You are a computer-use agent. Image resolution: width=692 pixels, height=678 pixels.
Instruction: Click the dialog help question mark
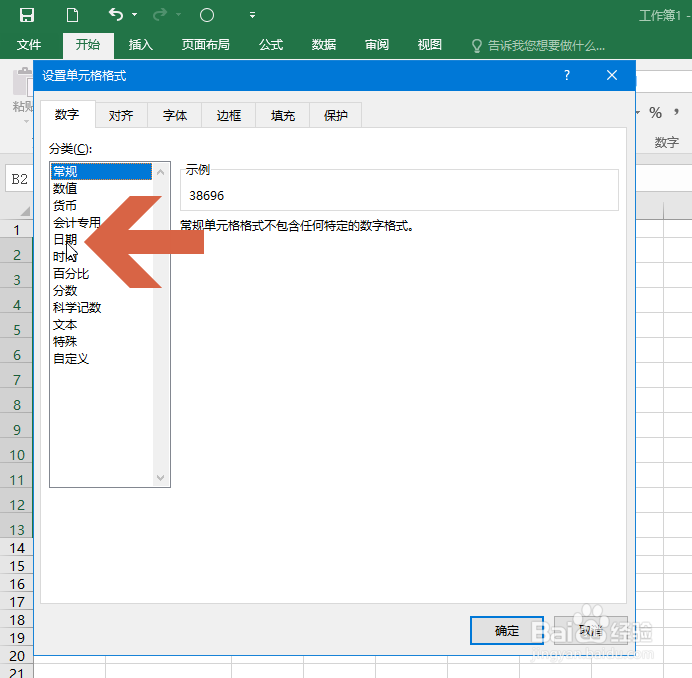coord(567,75)
